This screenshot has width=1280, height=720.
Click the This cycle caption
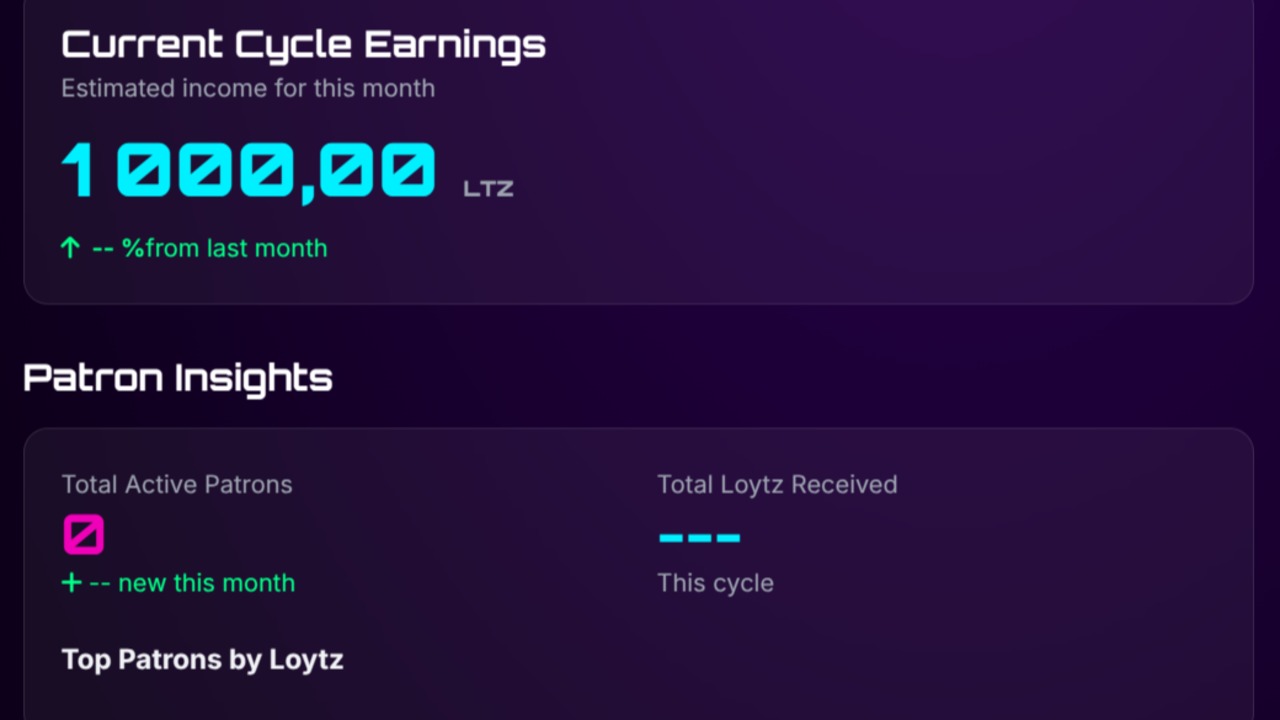[715, 583]
